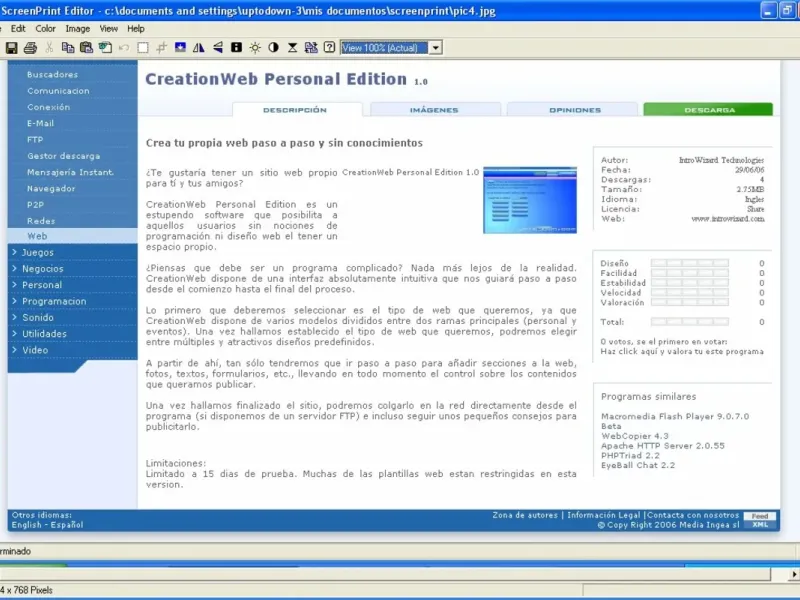Click the Print toolbar icon
Image resolution: width=800 pixels, height=600 pixels.
(x=30, y=48)
